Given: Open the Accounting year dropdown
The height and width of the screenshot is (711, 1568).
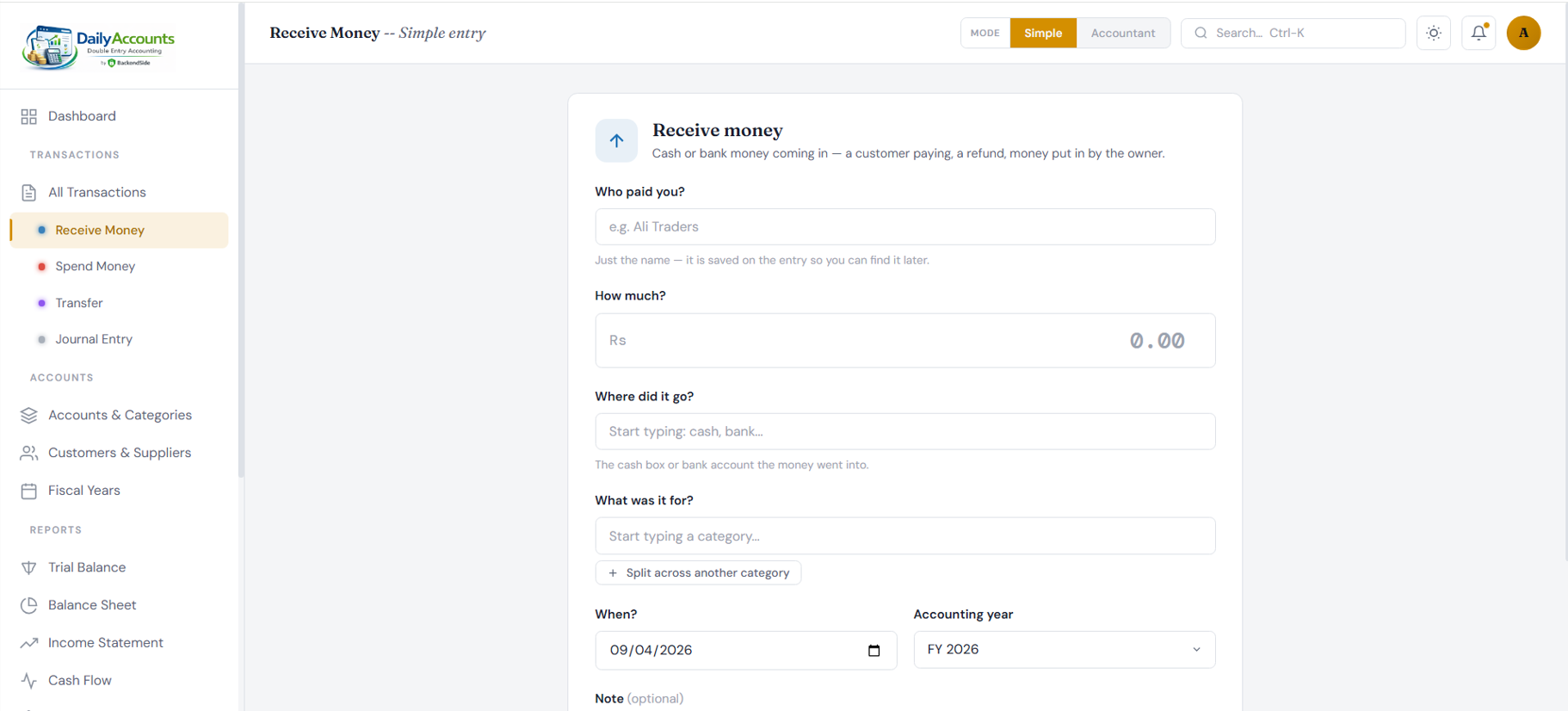Looking at the screenshot, I should [1065, 650].
